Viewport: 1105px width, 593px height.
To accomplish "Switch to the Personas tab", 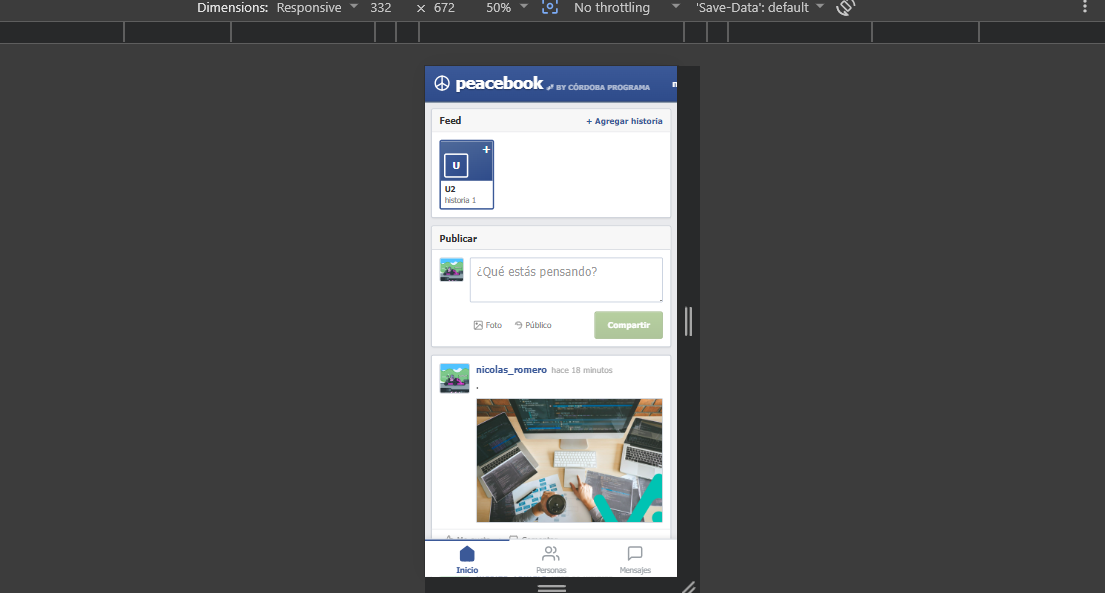I will [551, 560].
